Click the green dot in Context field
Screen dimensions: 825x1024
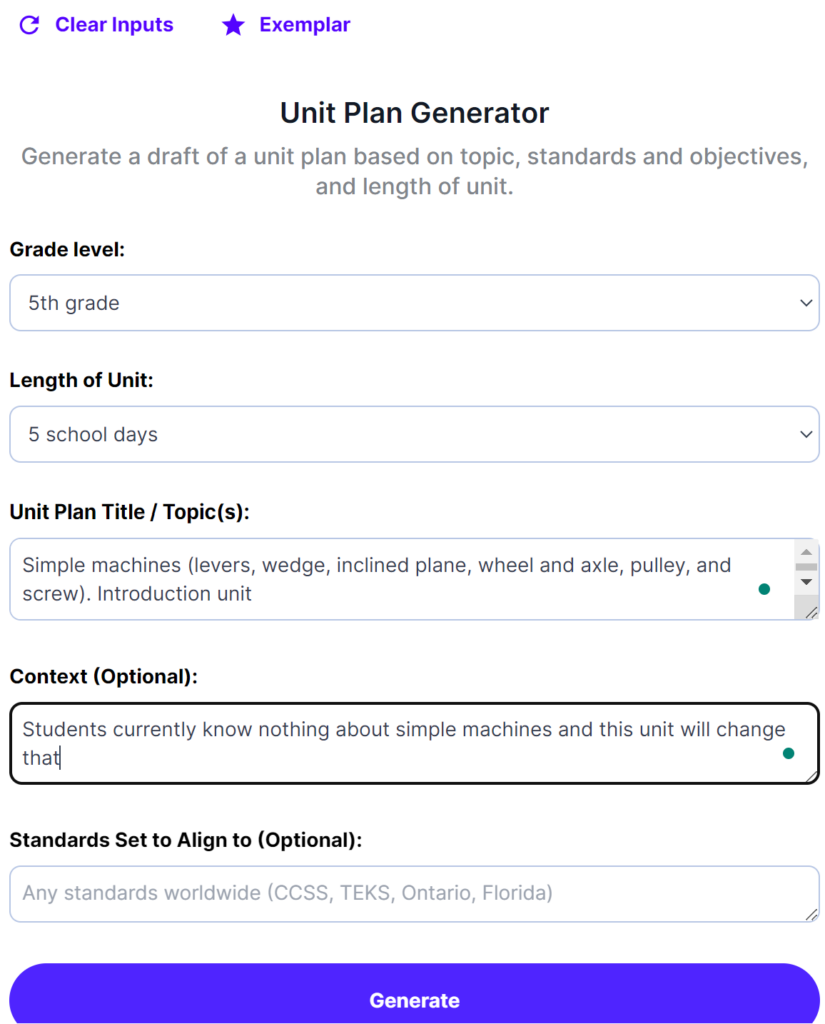tap(788, 753)
